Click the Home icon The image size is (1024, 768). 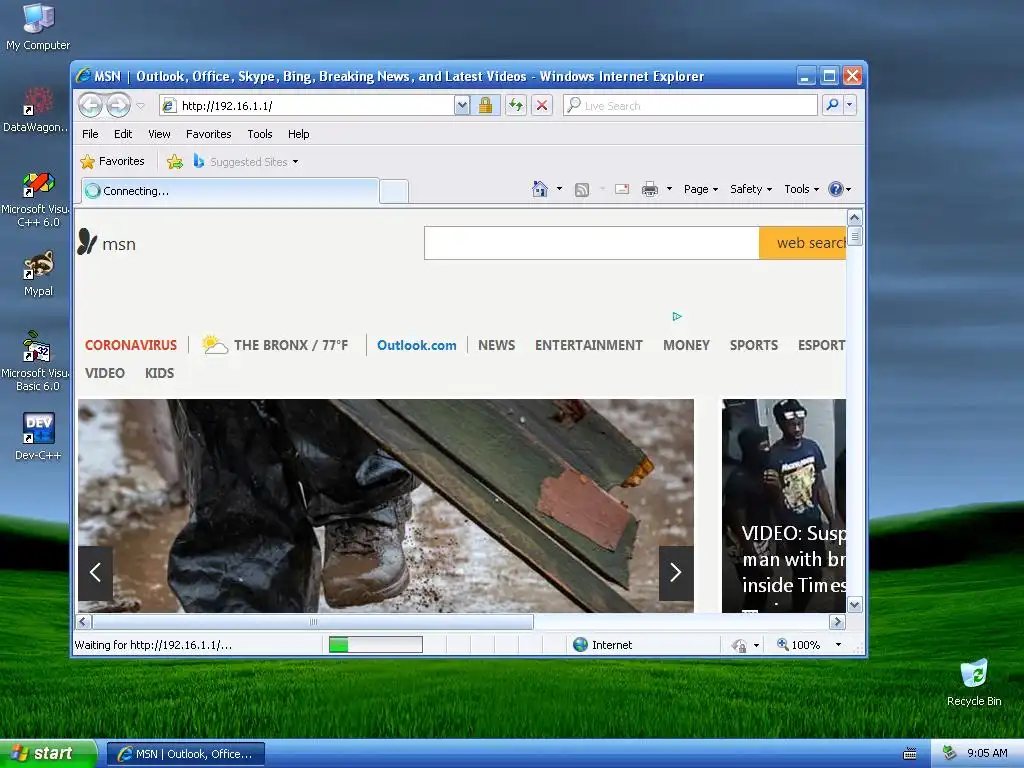[539, 189]
